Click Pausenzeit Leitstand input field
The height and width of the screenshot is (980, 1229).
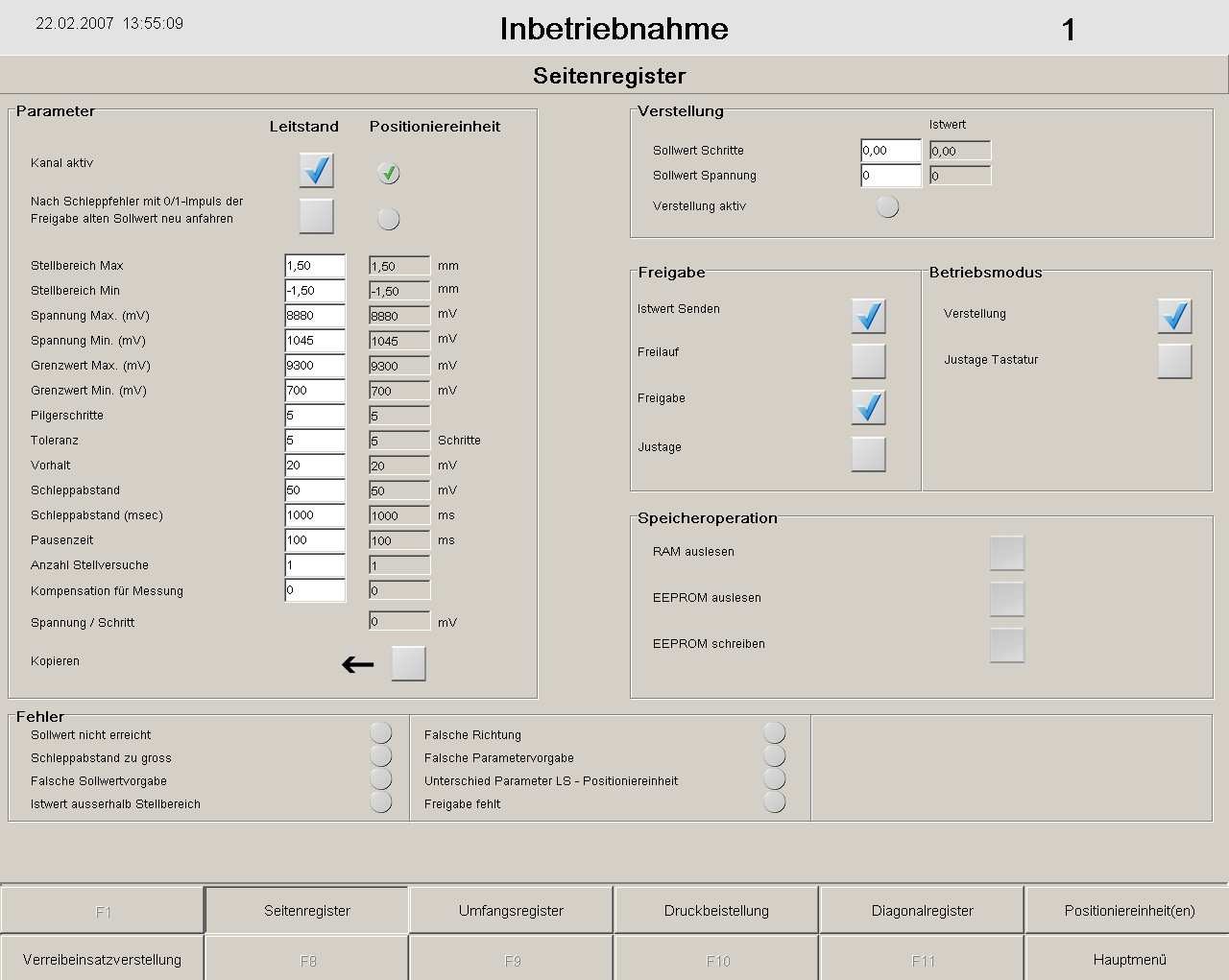(315, 540)
